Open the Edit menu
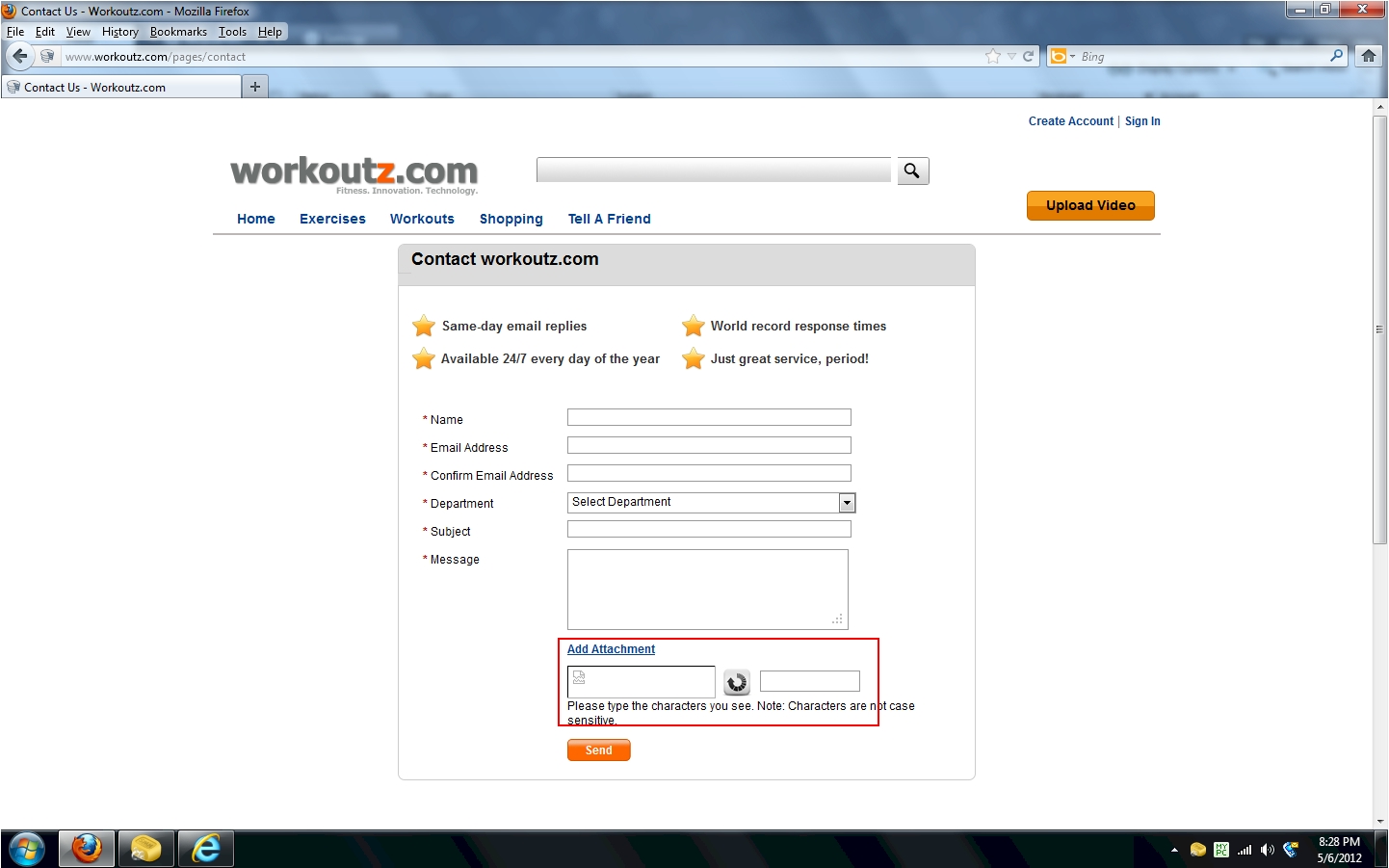Image resolution: width=1389 pixels, height=868 pixels. 45,32
